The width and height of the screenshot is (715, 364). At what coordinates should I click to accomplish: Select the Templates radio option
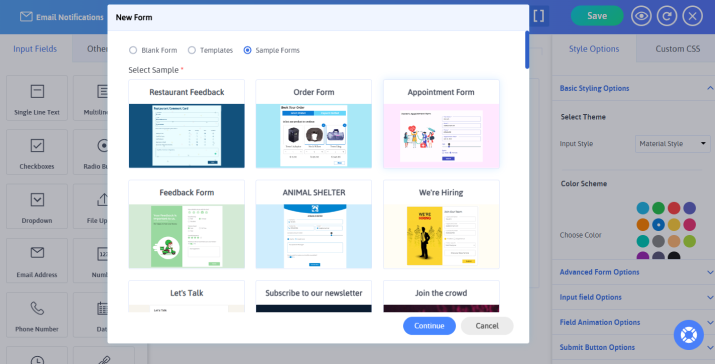pos(192,50)
